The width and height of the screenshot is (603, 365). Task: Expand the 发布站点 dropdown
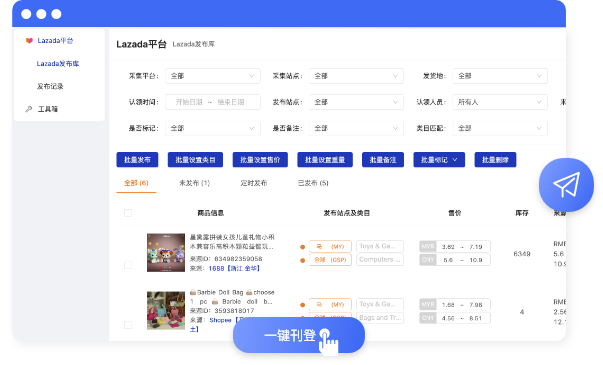[x=356, y=102]
